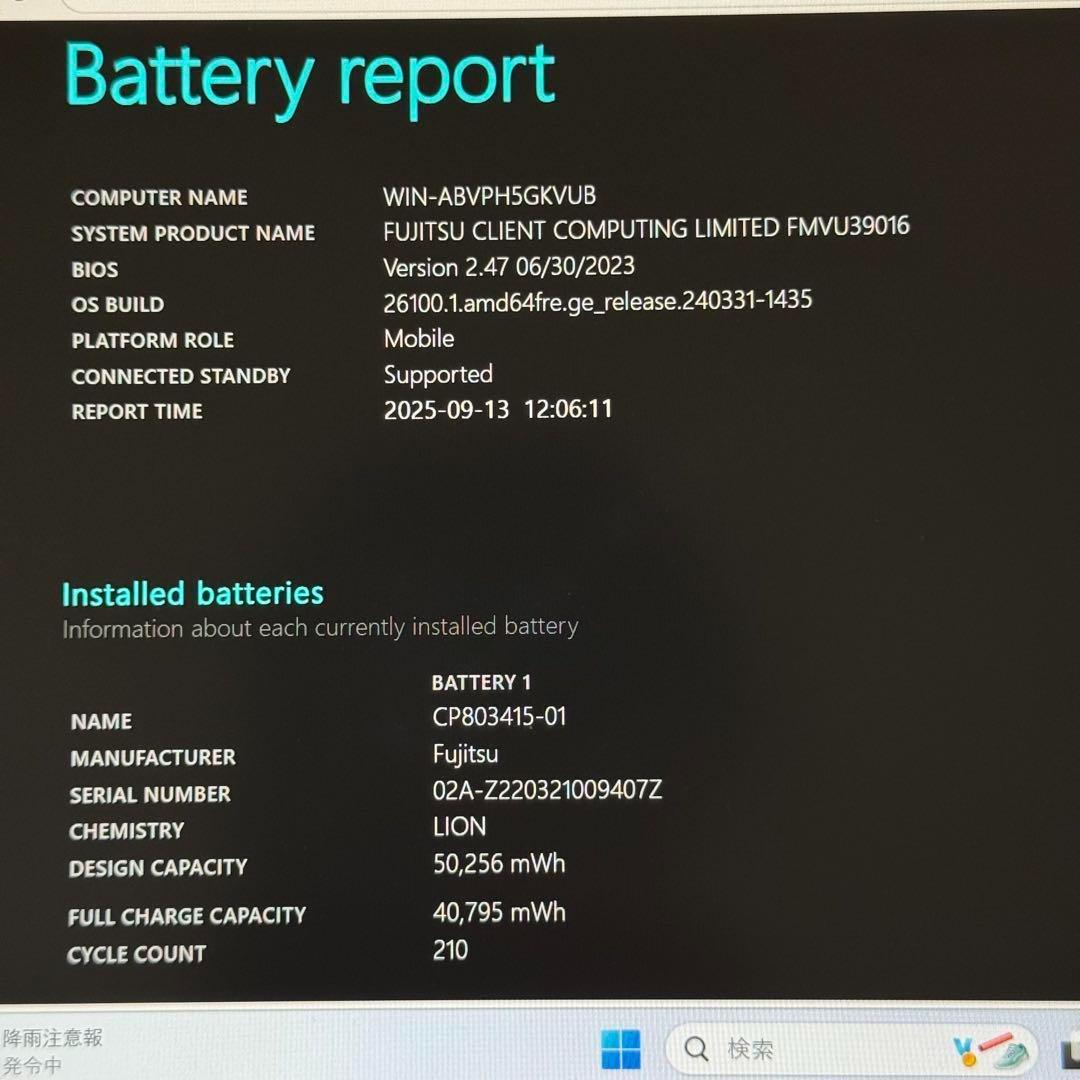Viewport: 1080px width, 1080px height.
Task: Select the CYCLE COUNT label
Action: [x=136, y=955]
